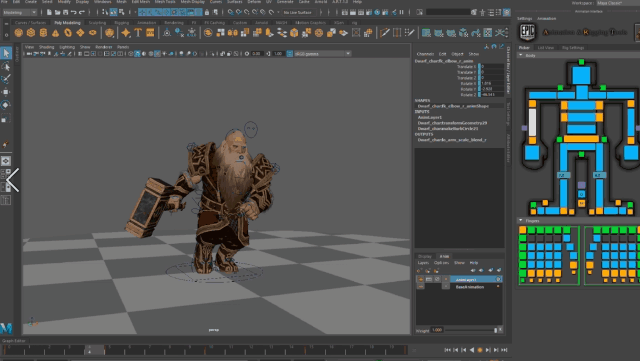Click the Pause Viewport icon in status line
This screenshot has height=361, width=640.
402,12
